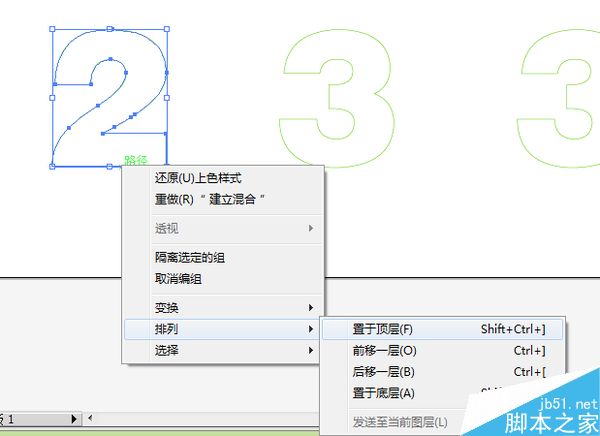The image size is (600, 436).
Task: Open the disabled 透视 submenu entry
Action: [223, 229]
